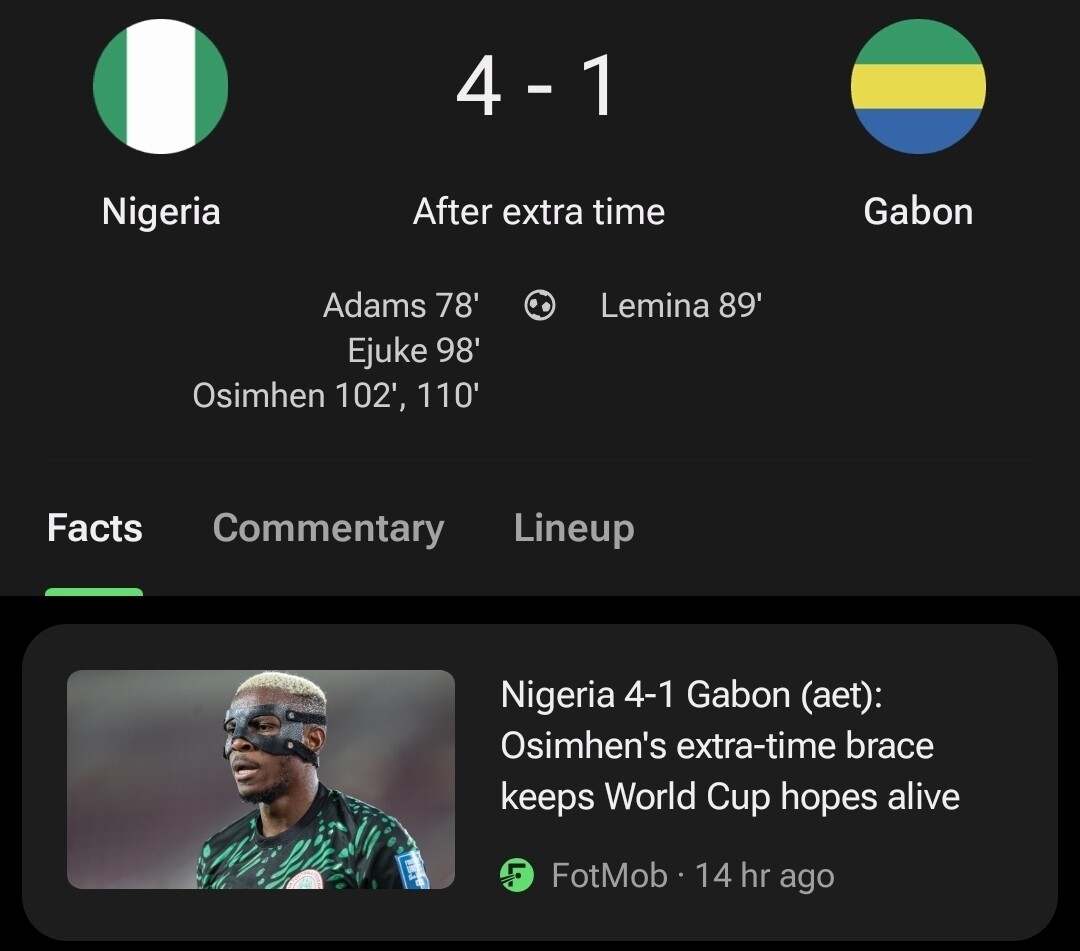This screenshot has width=1080, height=951.
Task: Read the Osimhen extra-time brace headline
Action: [730, 746]
